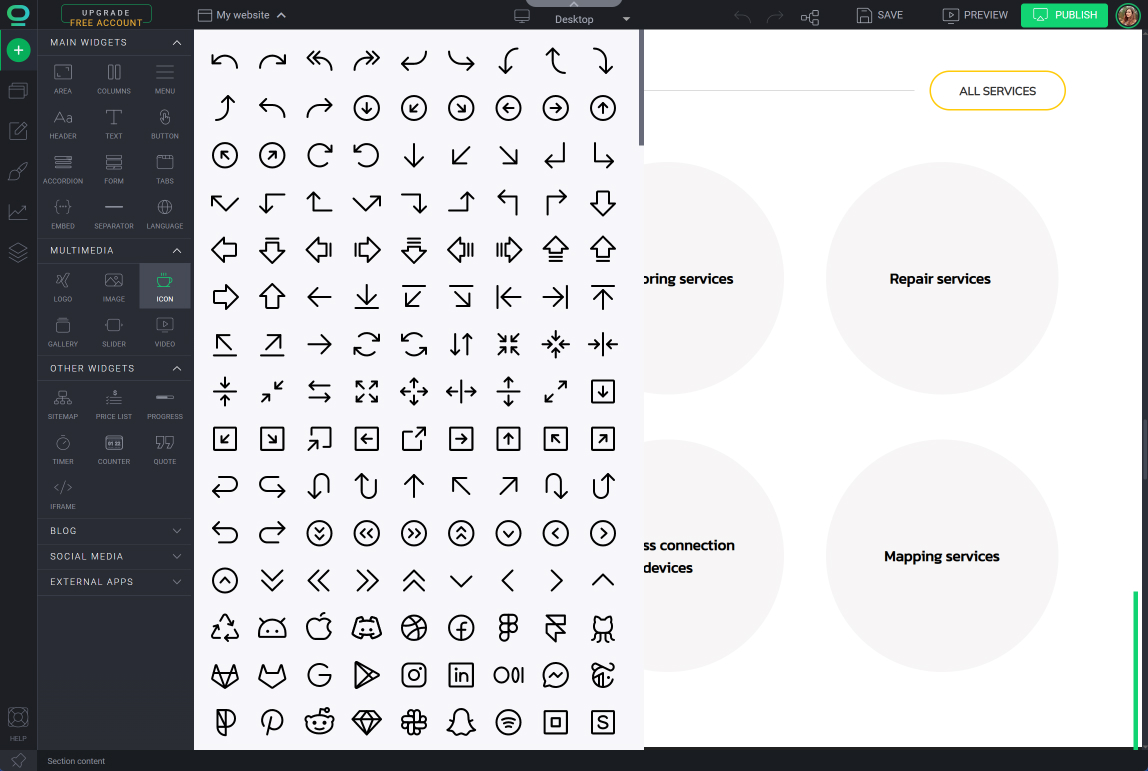Screen dimensions: 1148x771
Task: Select the Repair services circle
Action: click(x=942, y=278)
